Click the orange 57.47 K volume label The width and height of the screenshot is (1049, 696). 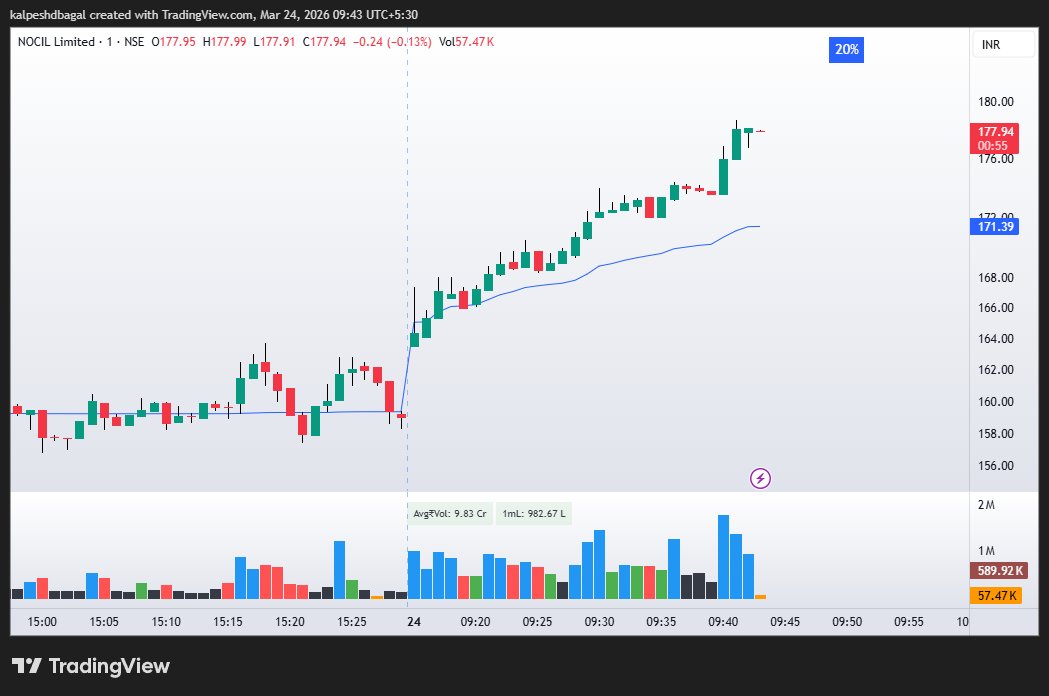[x=995, y=595]
